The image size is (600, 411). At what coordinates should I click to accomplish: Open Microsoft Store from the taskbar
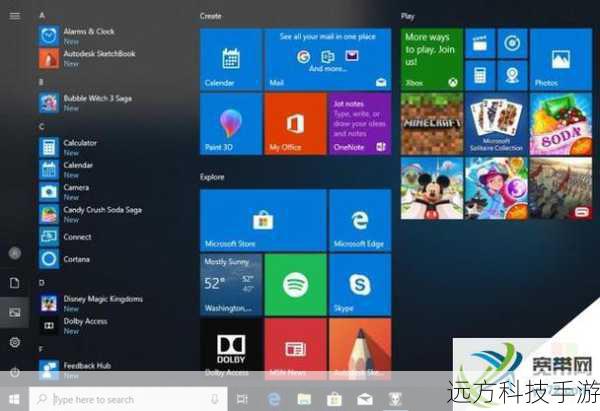coord(334,400)
